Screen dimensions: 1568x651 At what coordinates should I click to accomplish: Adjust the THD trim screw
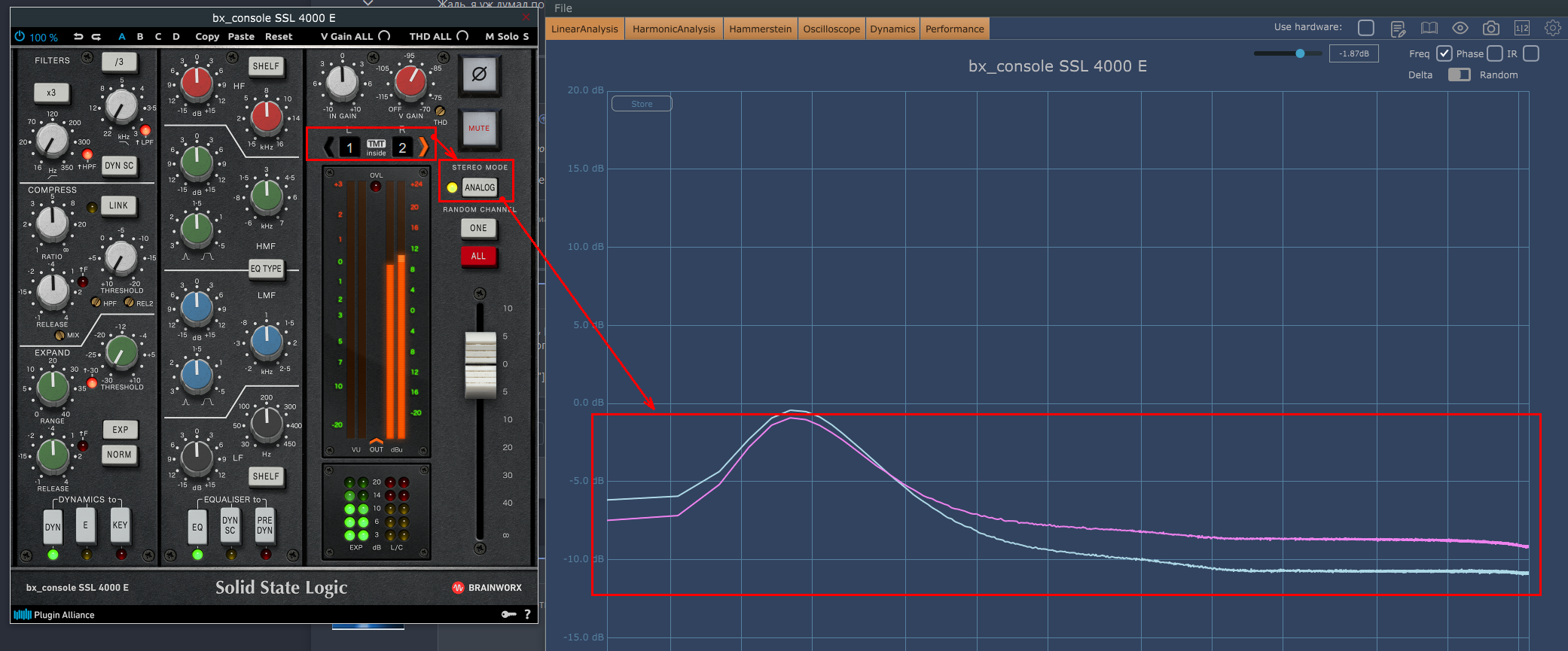440,111
